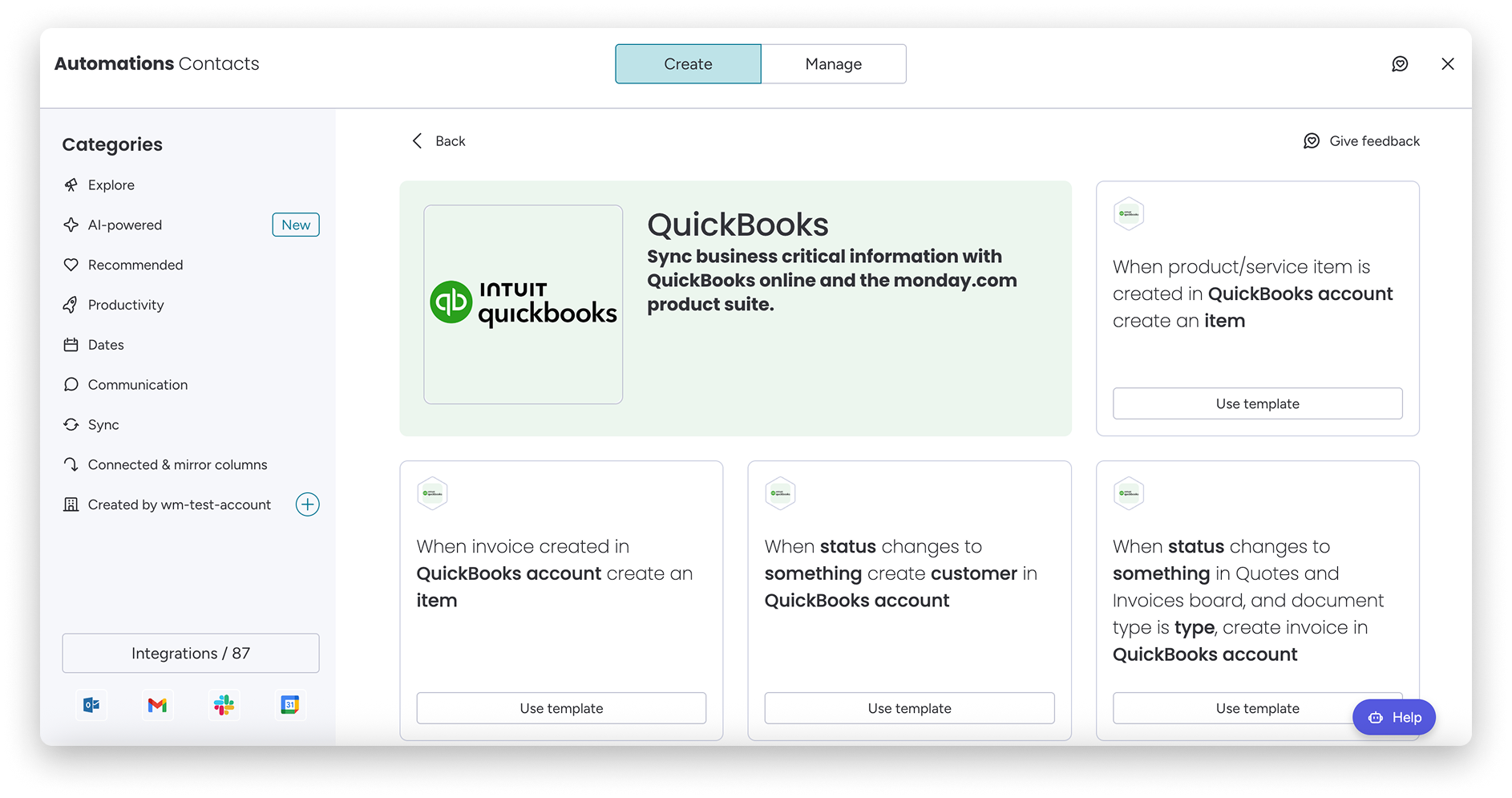Click the QuickBooks heading text
1512x798 pixels.
click(x=738, y=225)
